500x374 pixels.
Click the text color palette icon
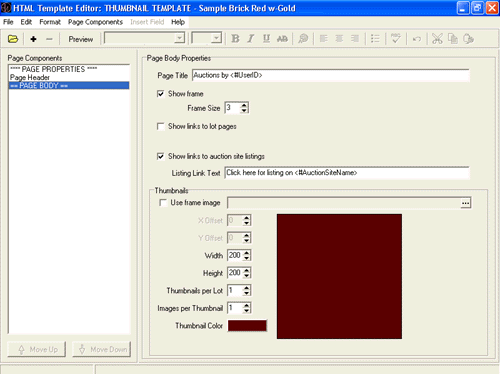tap(303, 39)
